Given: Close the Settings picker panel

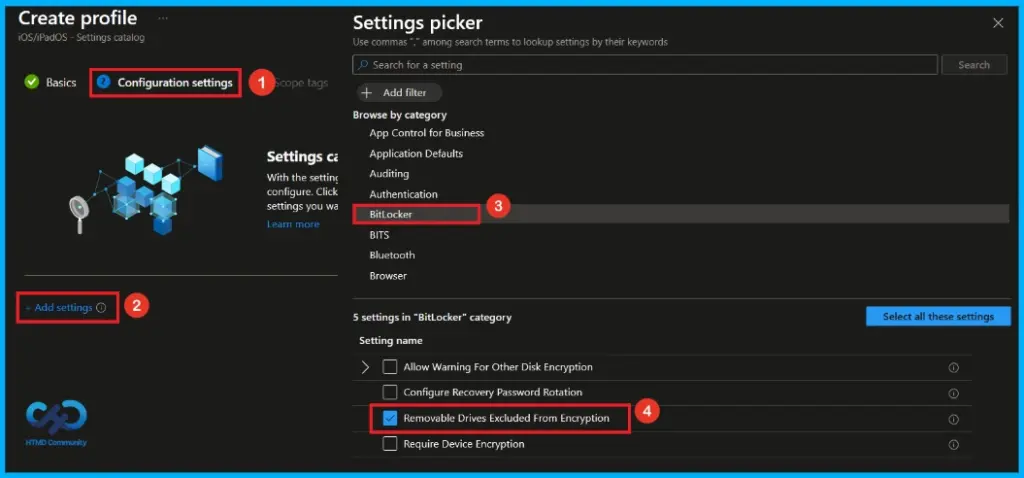Looking at the screenshot, I should coord(997,23).
